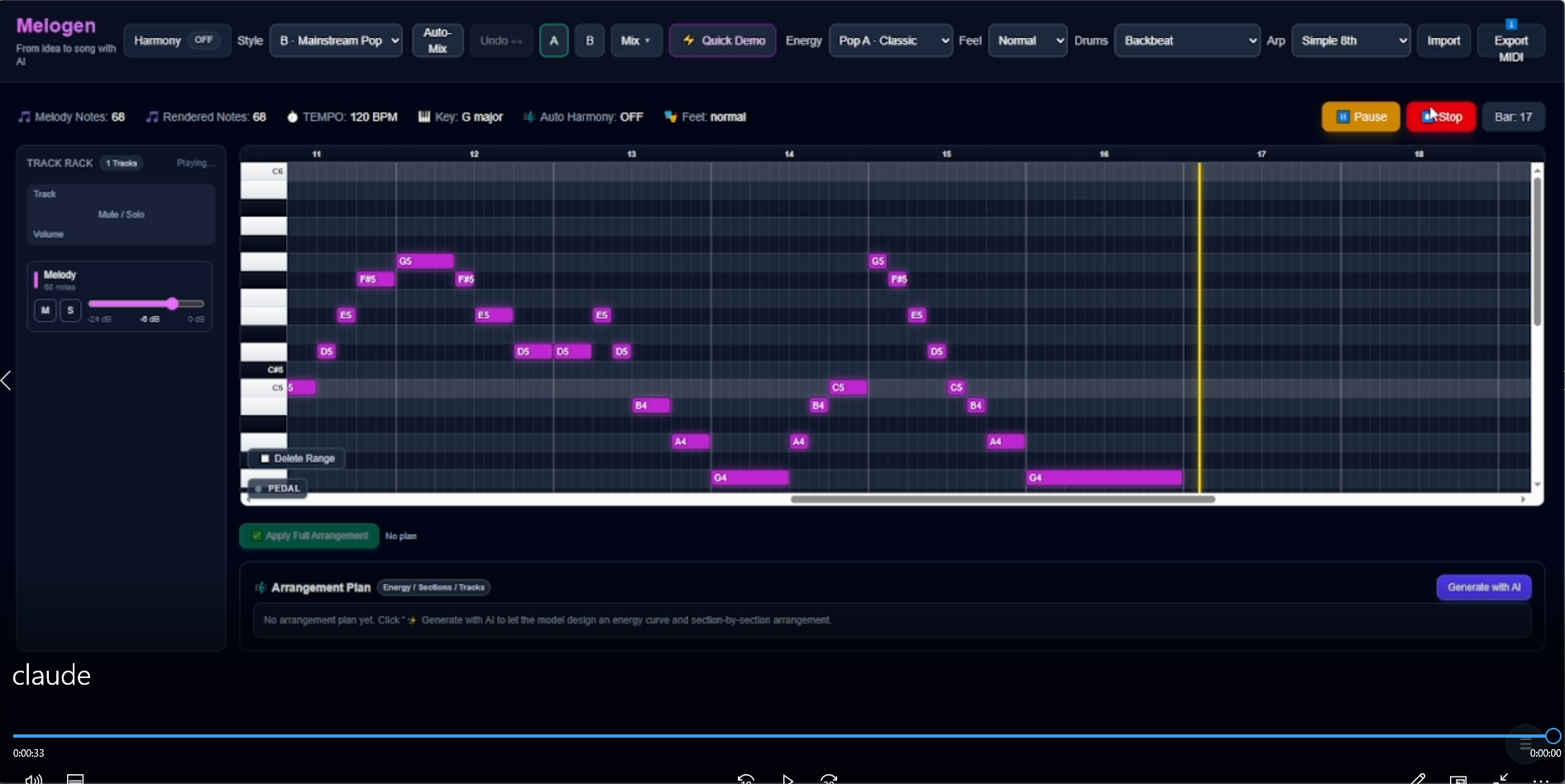Open the Mix menu
This screenshot has width=1565, height=784.
coord(635,41)
